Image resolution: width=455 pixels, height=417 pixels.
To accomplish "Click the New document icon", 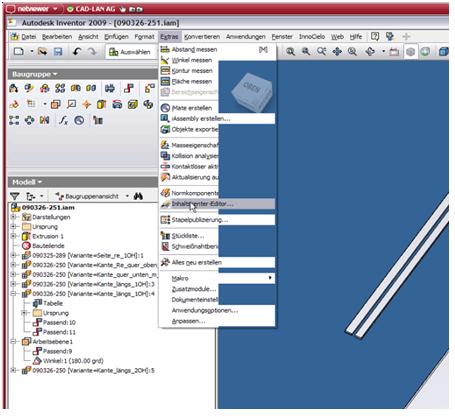I will [19, 52].
